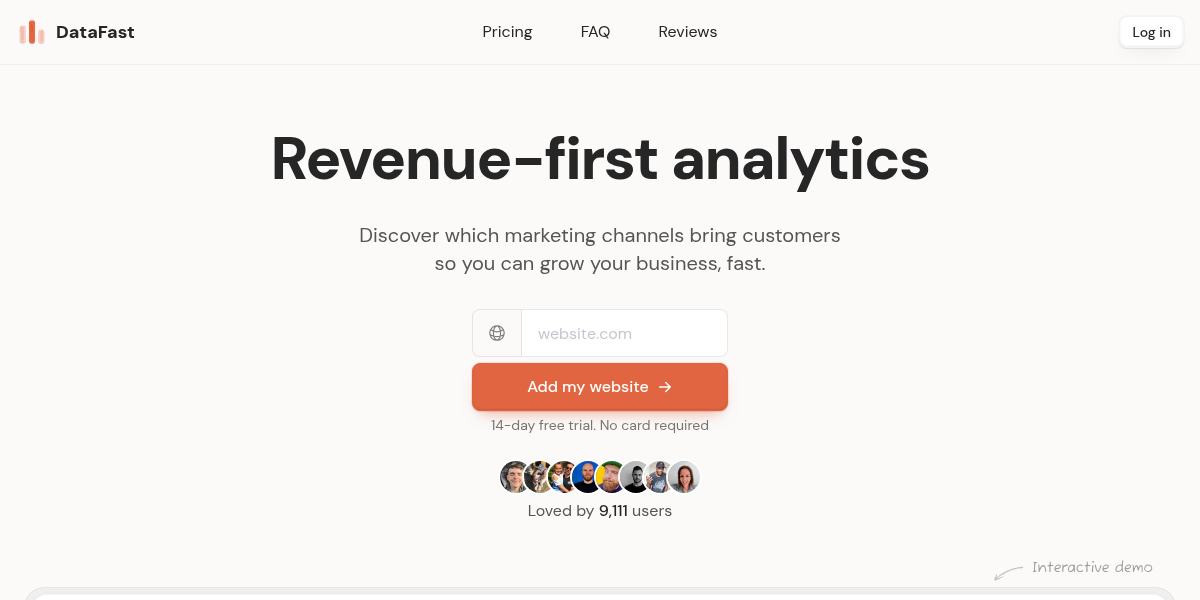Click the fourth avatar from the left

click(x=587, y=477)
